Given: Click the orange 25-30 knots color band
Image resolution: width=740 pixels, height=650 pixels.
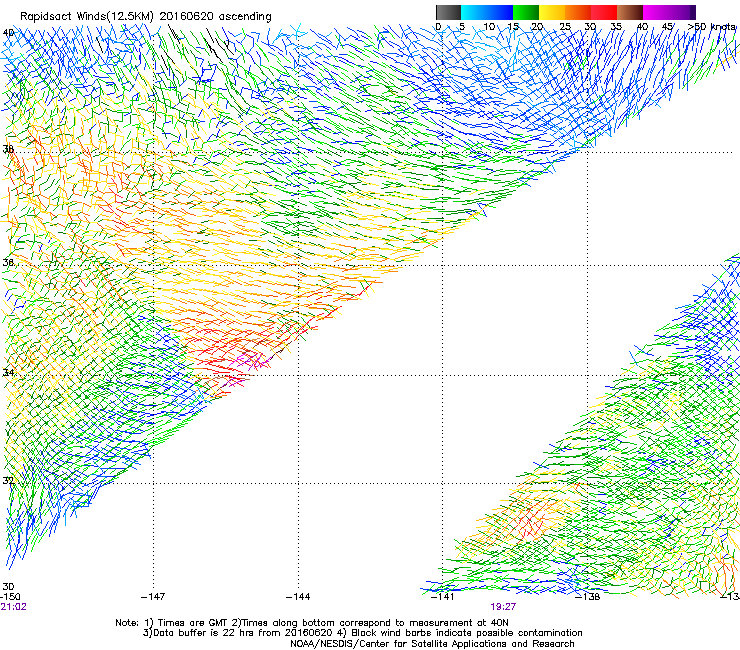Looking at the screenshot, I should click(578, 12).
